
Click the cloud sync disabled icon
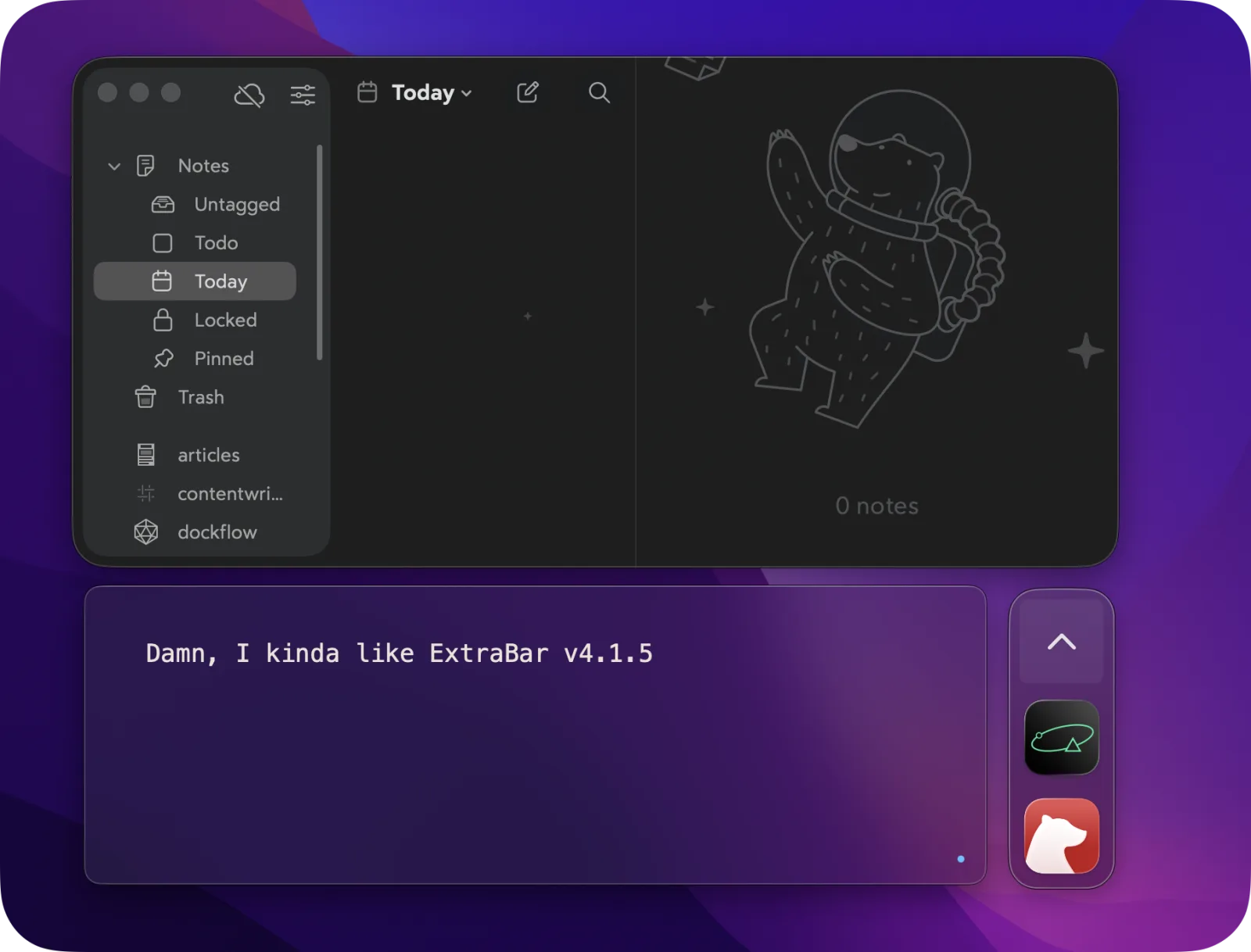[x=249, y=95]
